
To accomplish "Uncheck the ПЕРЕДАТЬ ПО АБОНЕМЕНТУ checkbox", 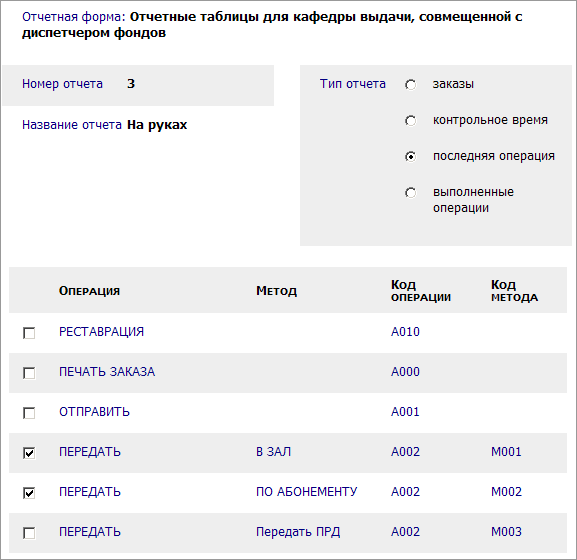I will pos(29,493).
